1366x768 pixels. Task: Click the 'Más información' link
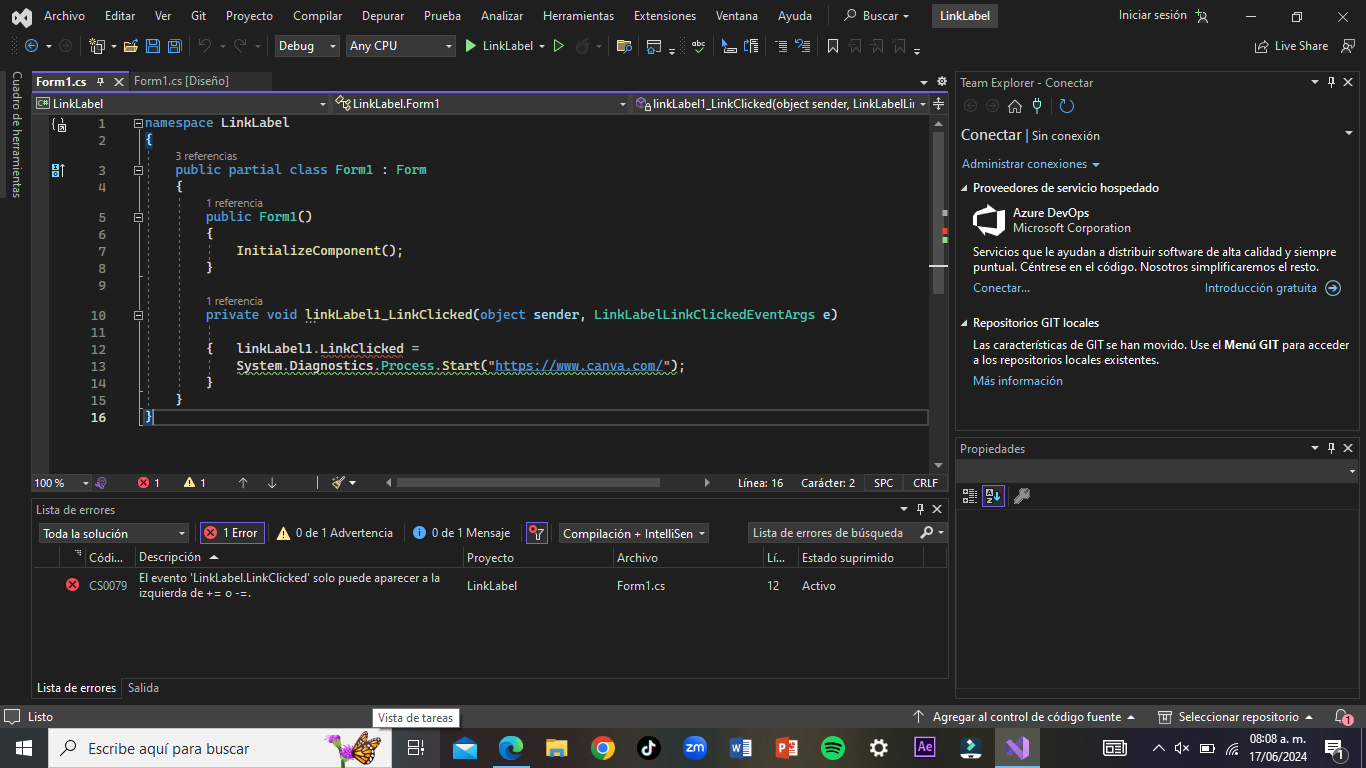coord(1017,381)
